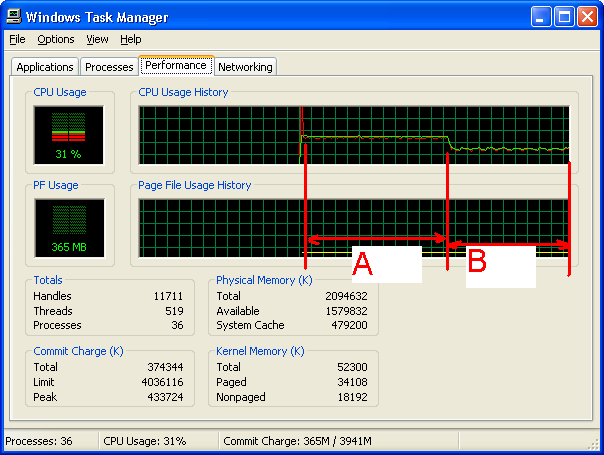This screenshot has width=604, height=455.
Task: Click the Peak value 433724
Action: 165,397
